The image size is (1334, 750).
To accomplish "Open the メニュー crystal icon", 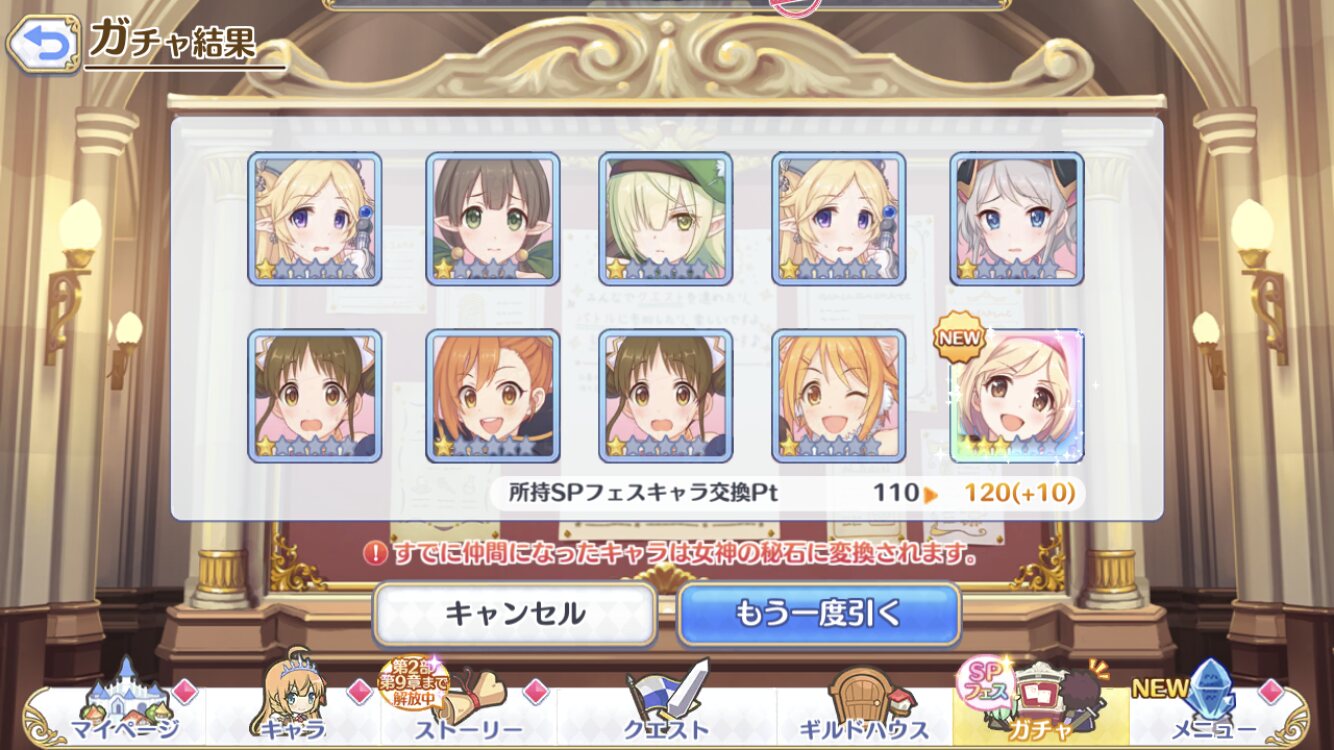I will [1212, 704].
